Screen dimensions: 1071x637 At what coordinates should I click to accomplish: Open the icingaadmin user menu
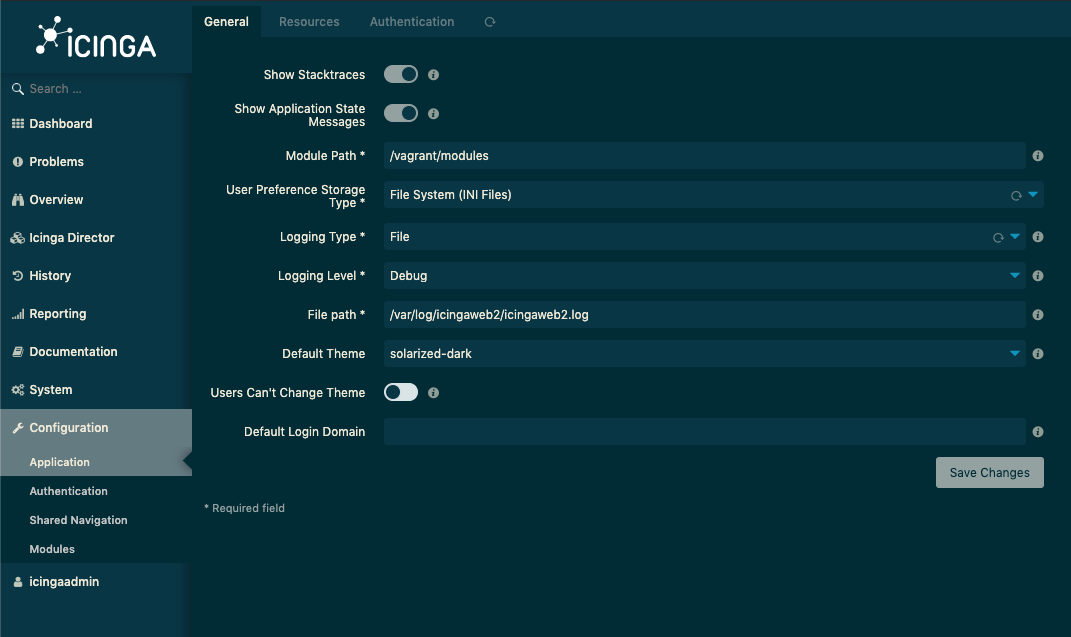point(96,582)
